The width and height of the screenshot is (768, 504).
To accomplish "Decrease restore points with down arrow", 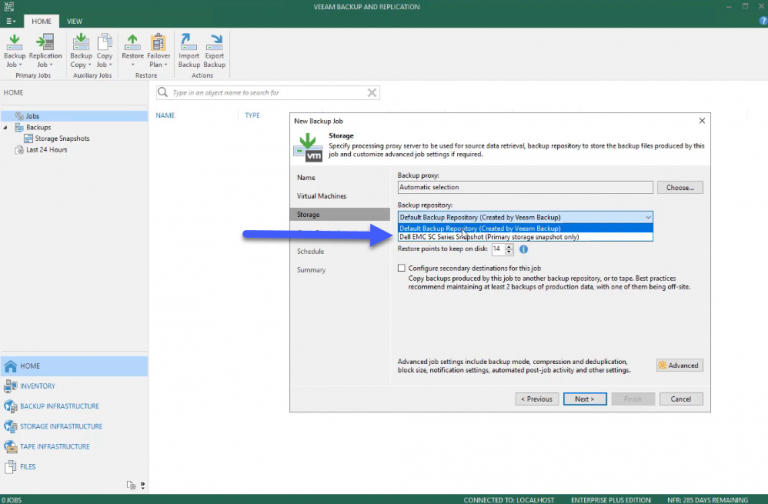I will tap(509, 252).
